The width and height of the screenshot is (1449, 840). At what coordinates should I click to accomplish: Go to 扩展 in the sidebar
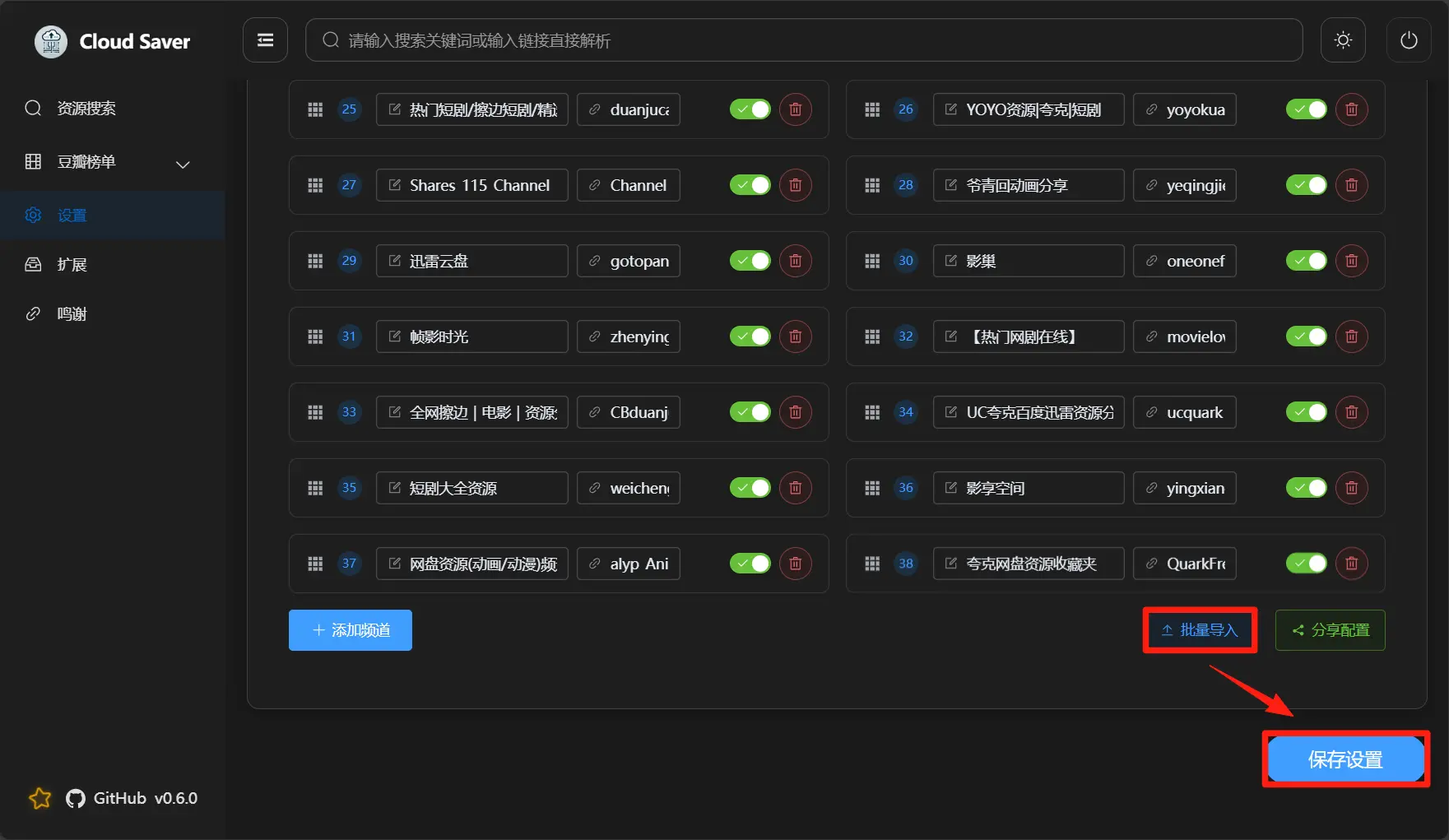72,265
